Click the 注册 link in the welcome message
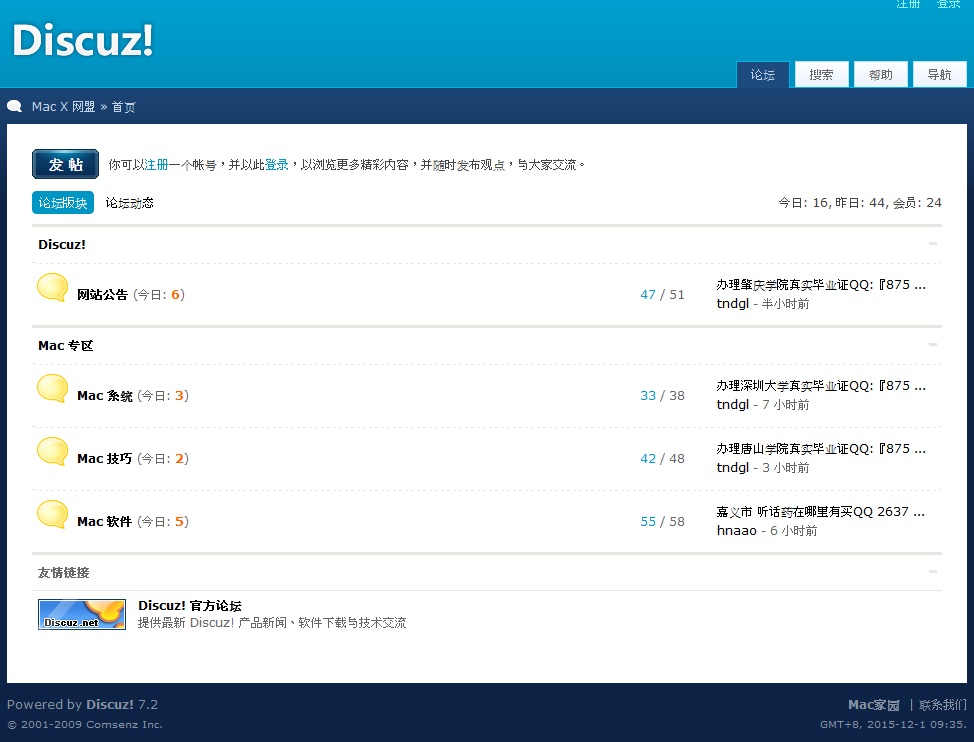Screen dimensions: 974x742 [156, 165]
